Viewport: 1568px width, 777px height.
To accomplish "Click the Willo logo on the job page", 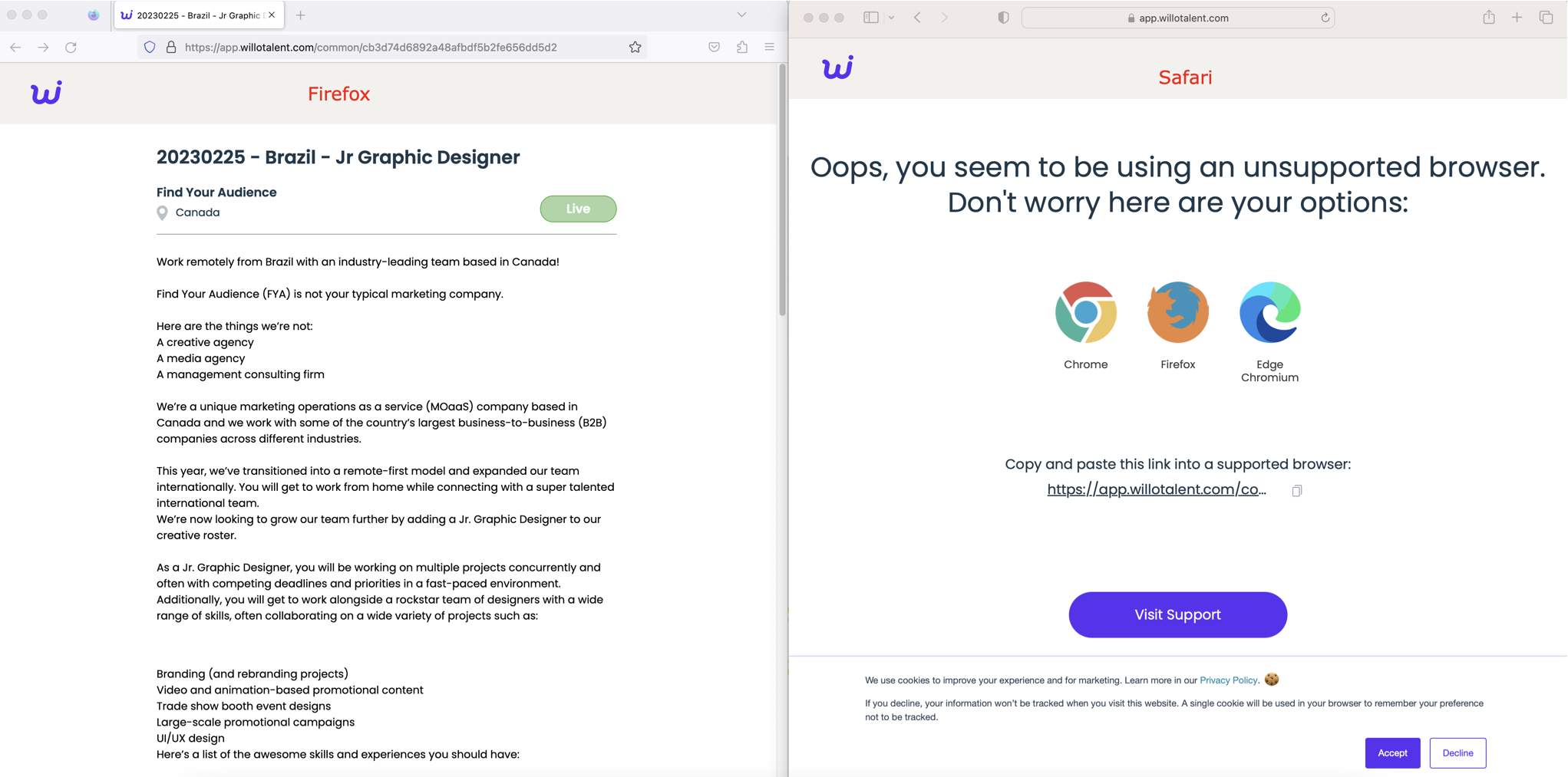I will click(x=45, y=93).
